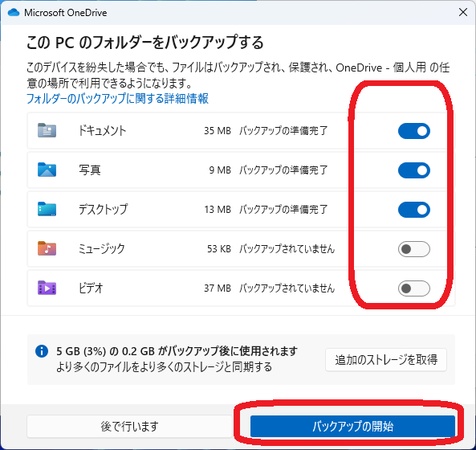Open フォルダーのバックアップに関する詳細情報 link

(x=117, y=98)
